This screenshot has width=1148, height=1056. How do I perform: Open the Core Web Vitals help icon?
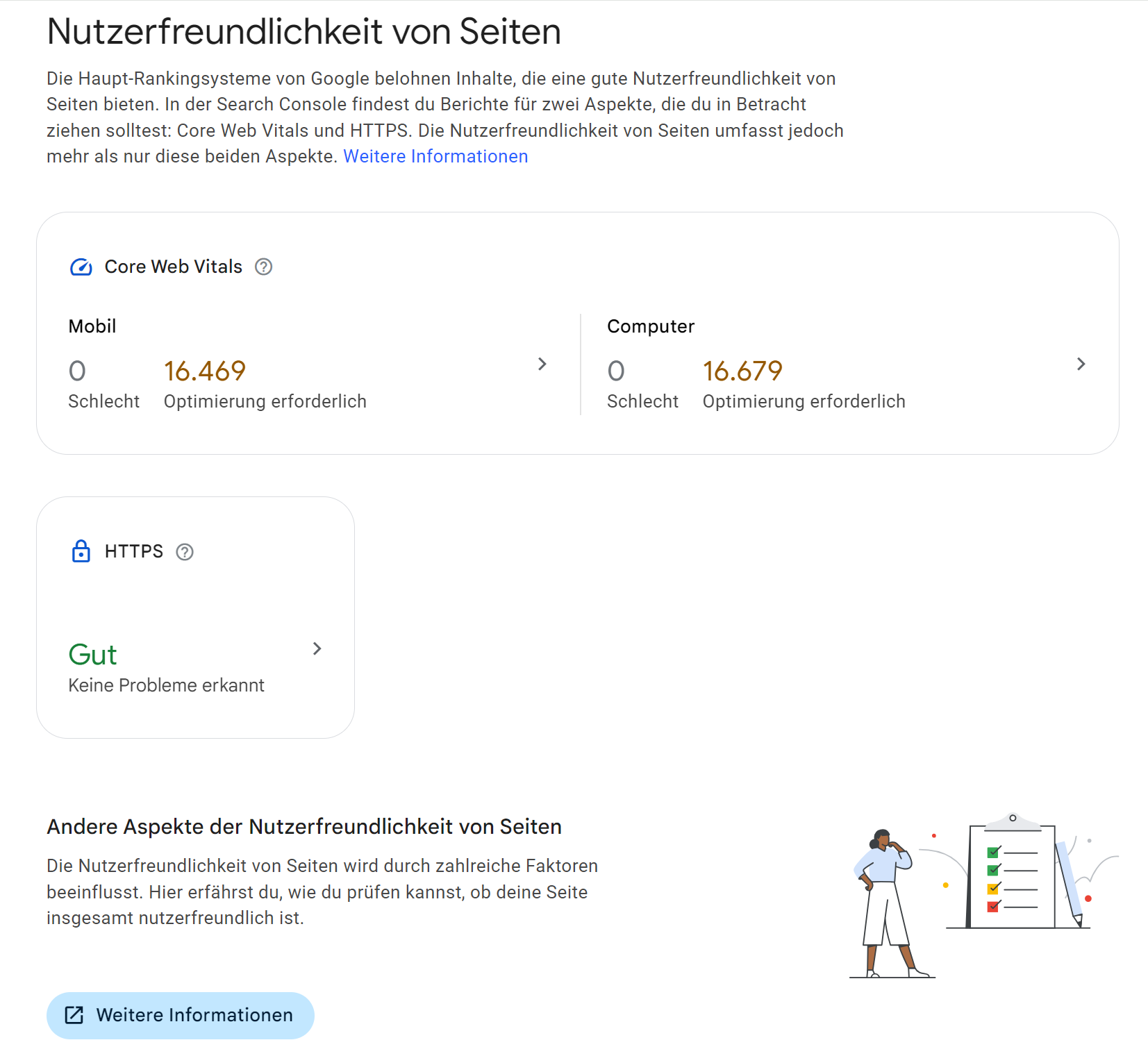coord(264,267)
